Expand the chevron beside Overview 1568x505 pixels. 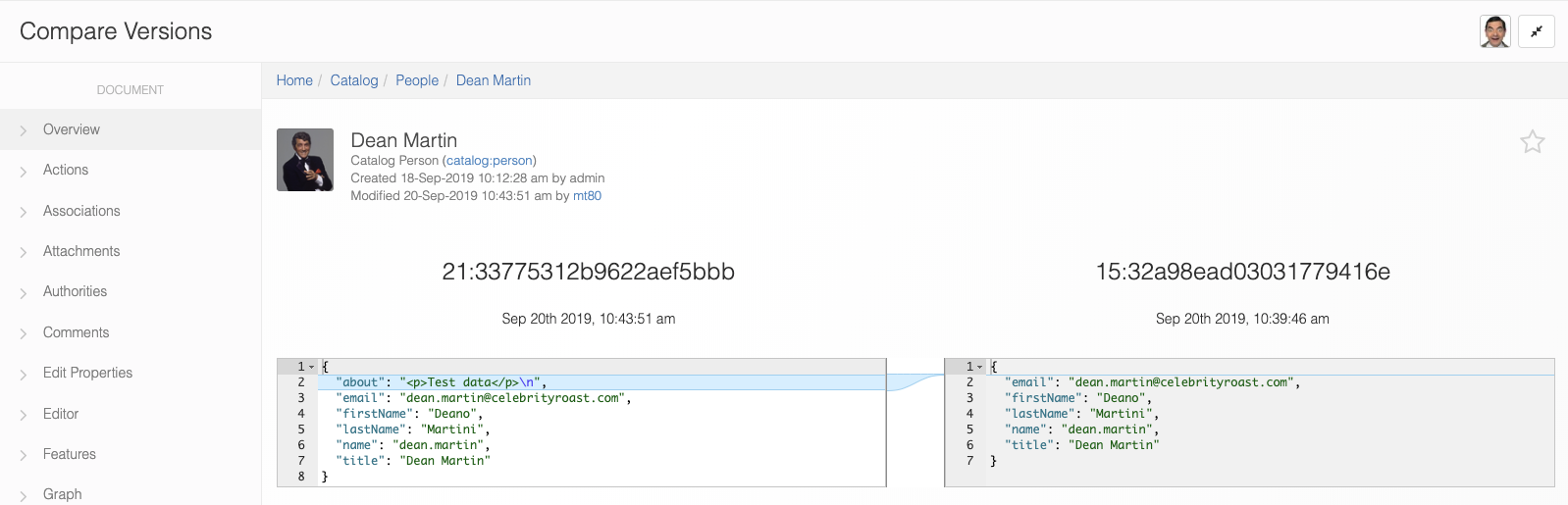(x=24, y=130)
